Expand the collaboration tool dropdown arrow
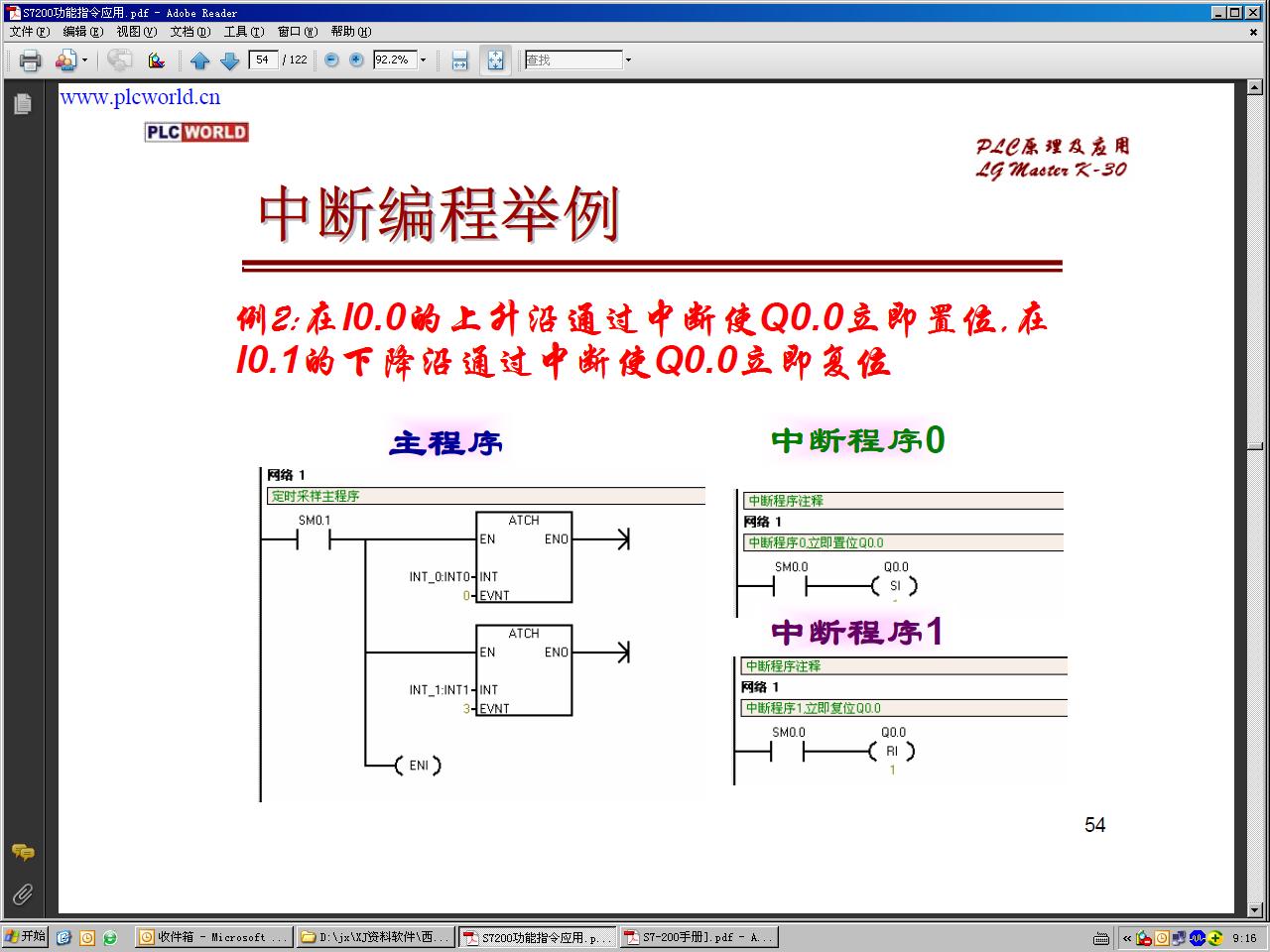This screenshot has width=1270, height=952. pyautogui.click(x=84, y=60)
